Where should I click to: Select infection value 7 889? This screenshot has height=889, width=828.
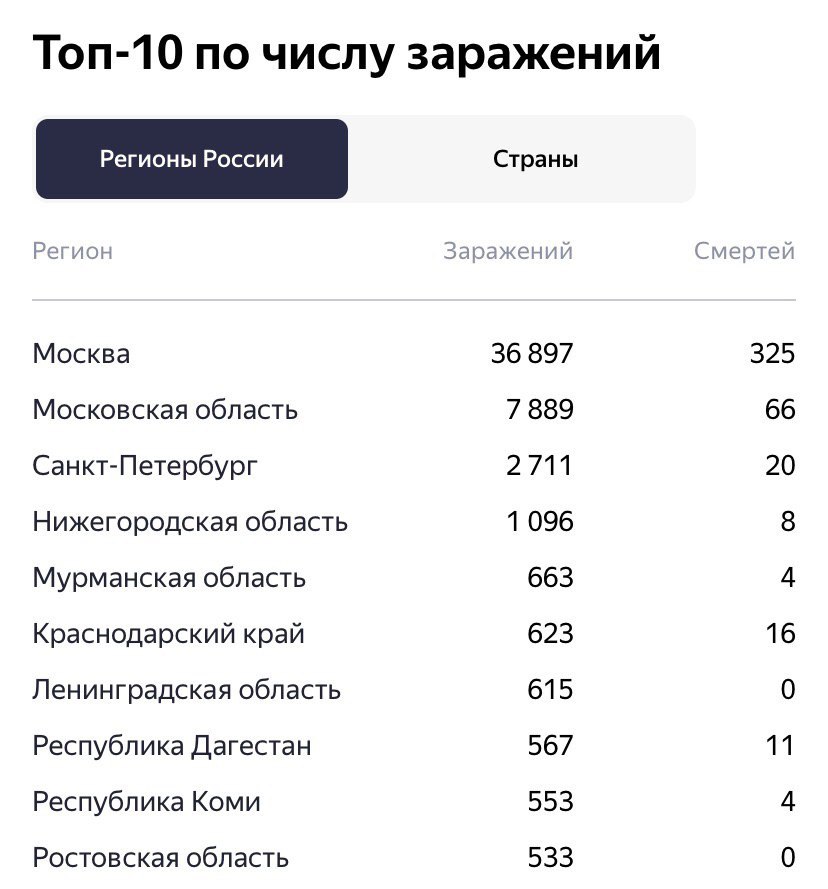pos(538,410)
